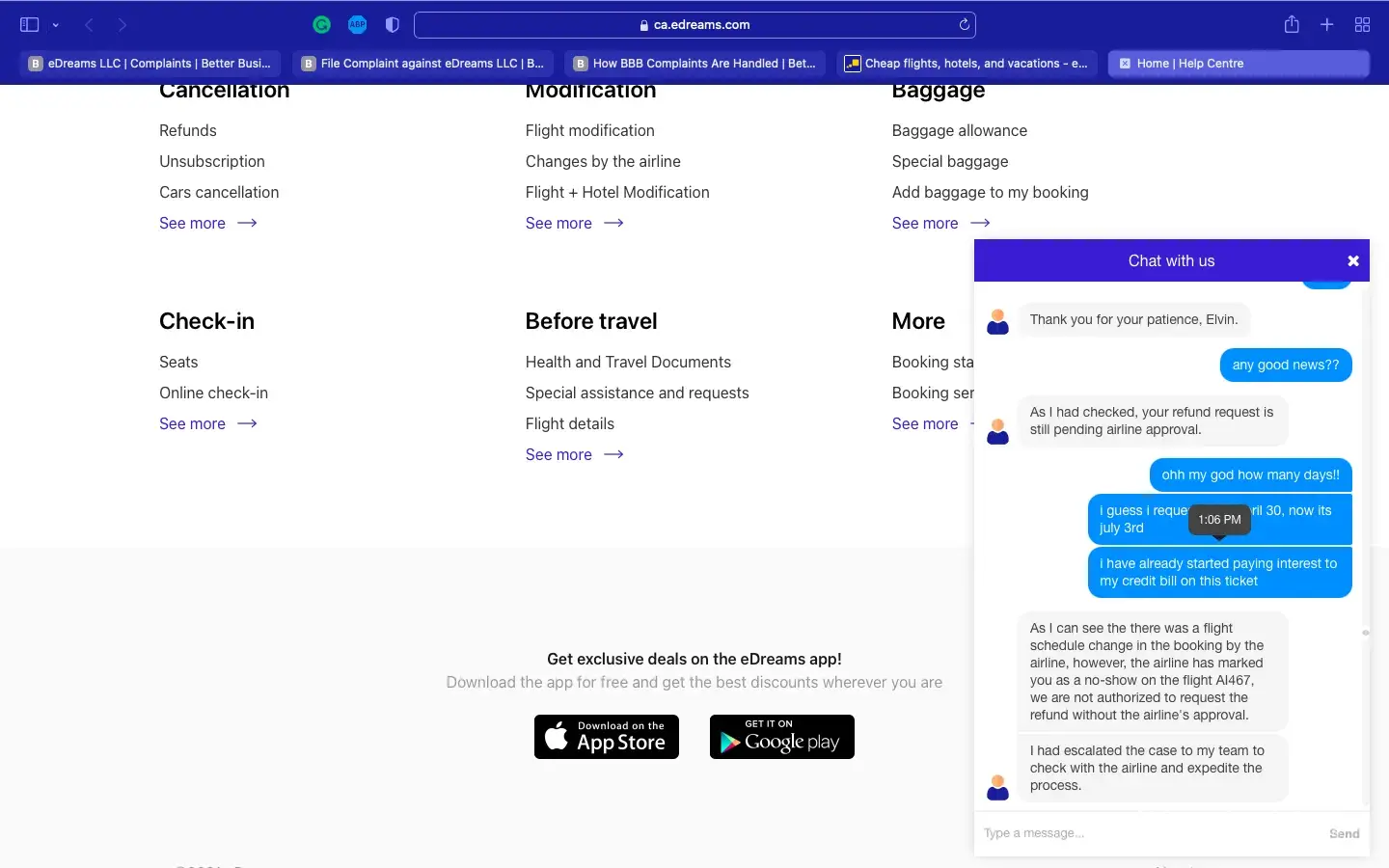
Task: Toggle the Safari sidebar icon
Action: coord(29,25)
